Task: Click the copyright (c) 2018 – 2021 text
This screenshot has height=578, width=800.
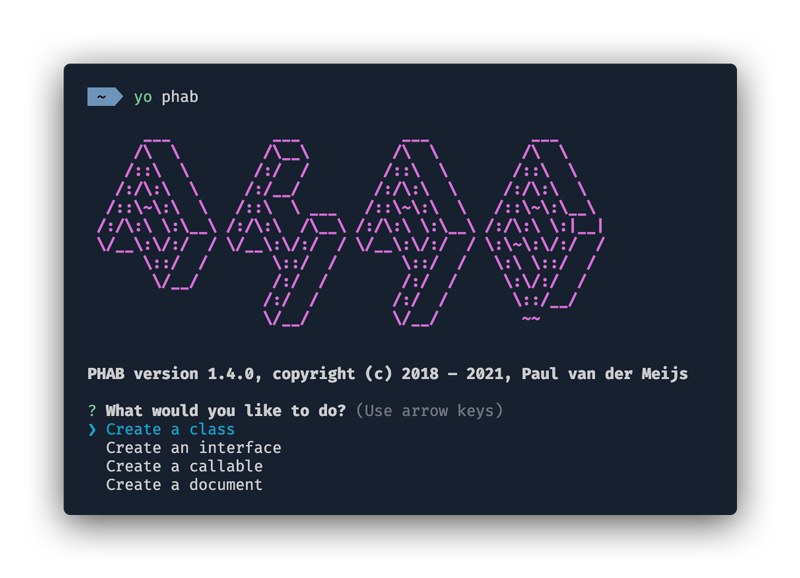Action: click(391, 374)
